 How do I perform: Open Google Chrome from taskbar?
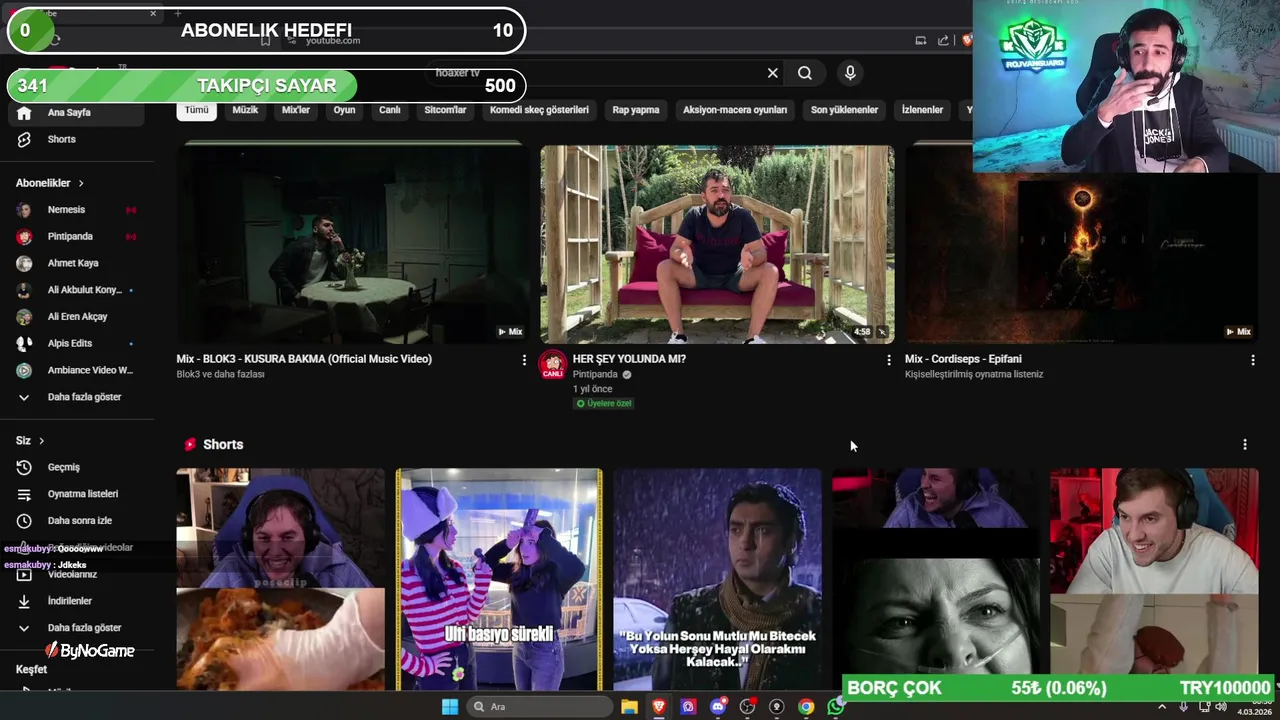806,707
